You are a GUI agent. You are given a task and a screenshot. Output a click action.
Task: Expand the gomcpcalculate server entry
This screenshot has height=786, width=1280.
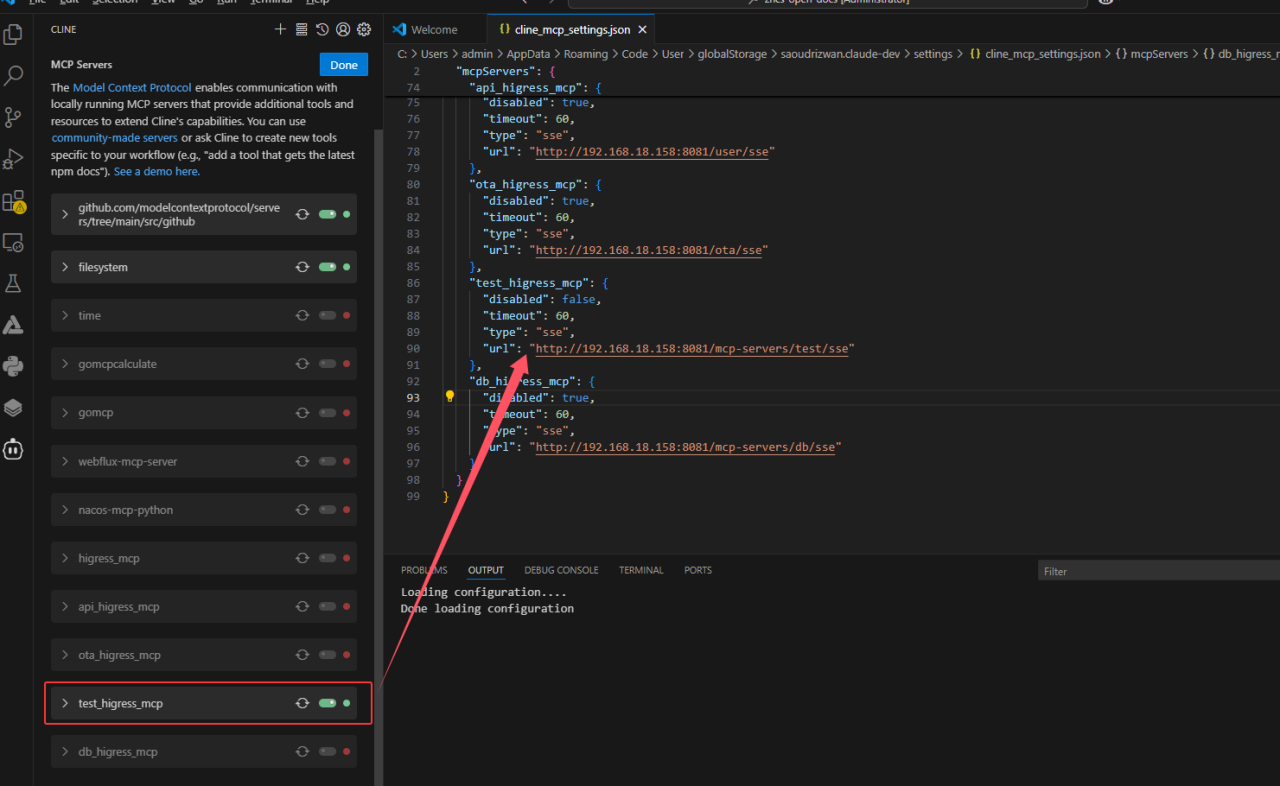(65, 364)
